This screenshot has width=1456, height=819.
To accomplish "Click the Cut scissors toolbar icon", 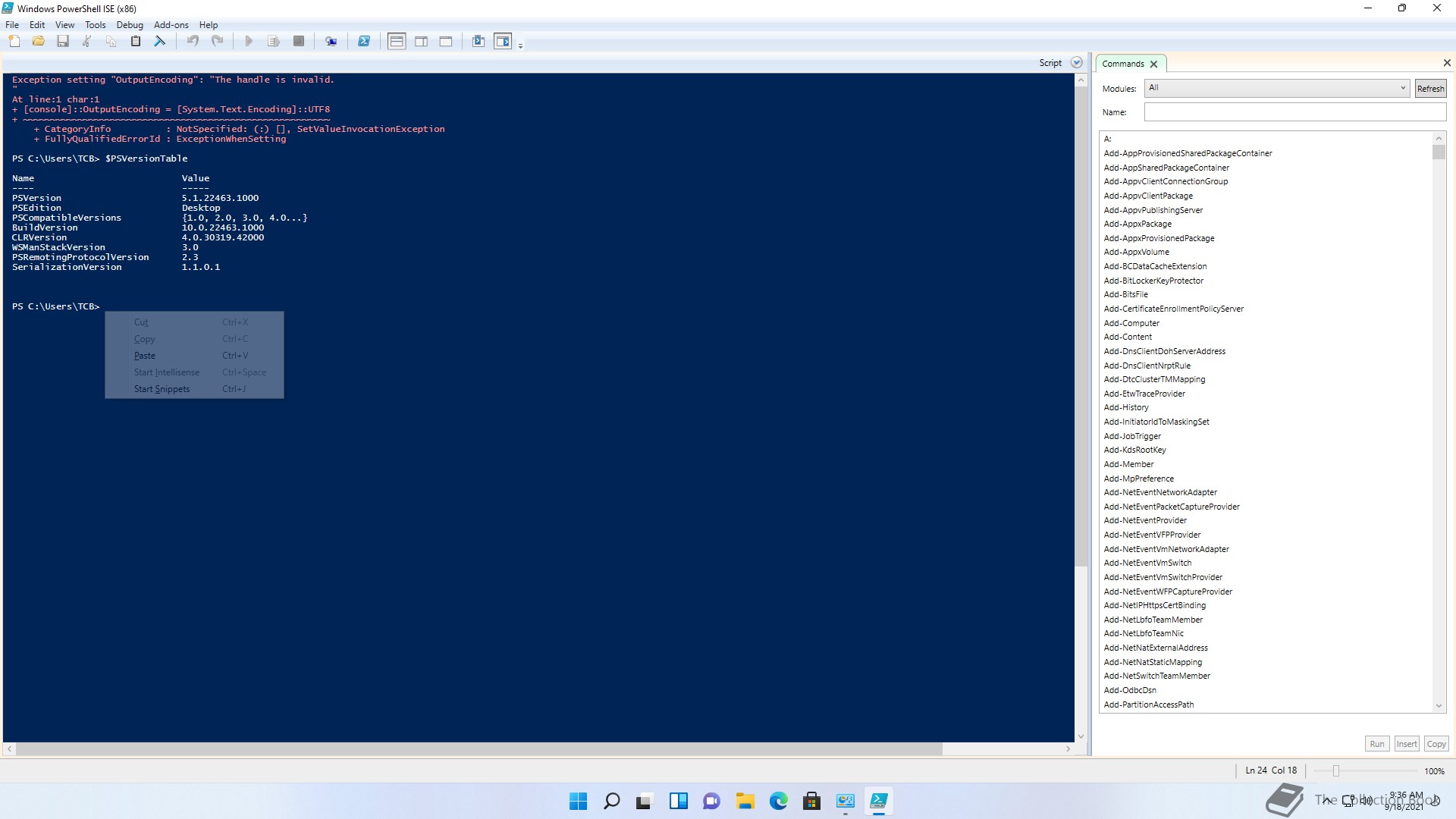I will click(x=87, y=42).
